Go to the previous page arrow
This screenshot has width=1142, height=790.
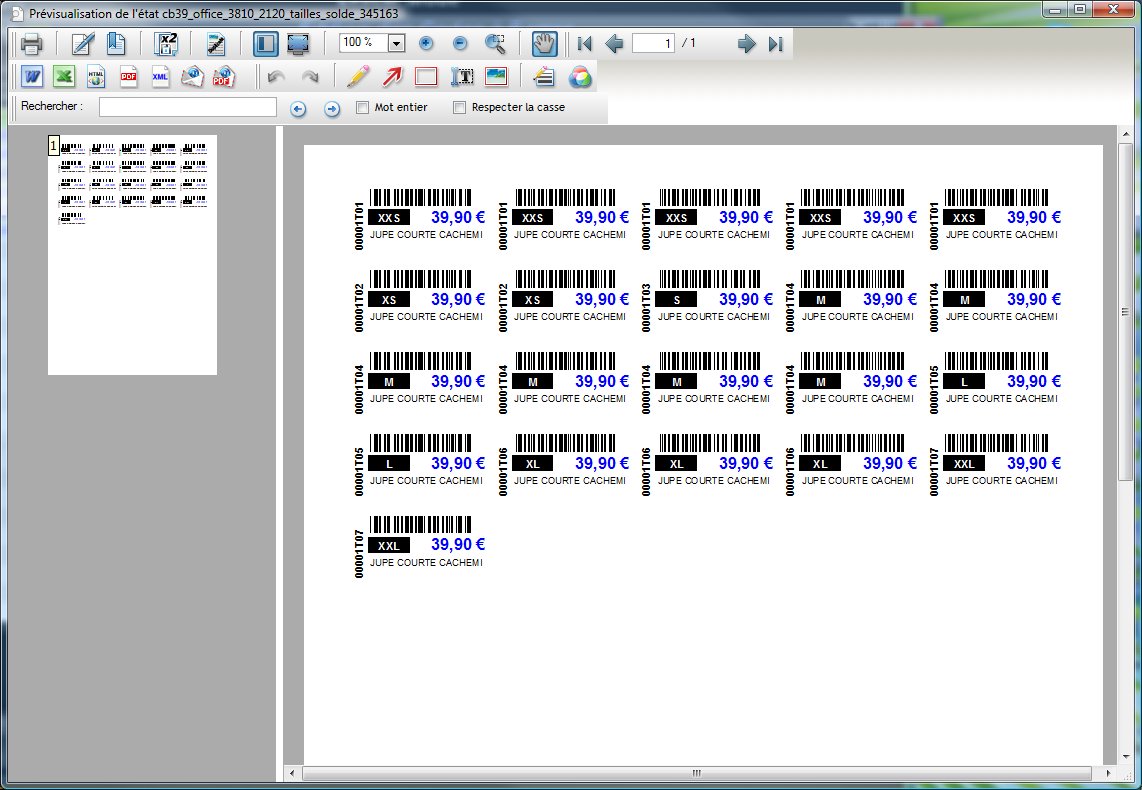614,44
